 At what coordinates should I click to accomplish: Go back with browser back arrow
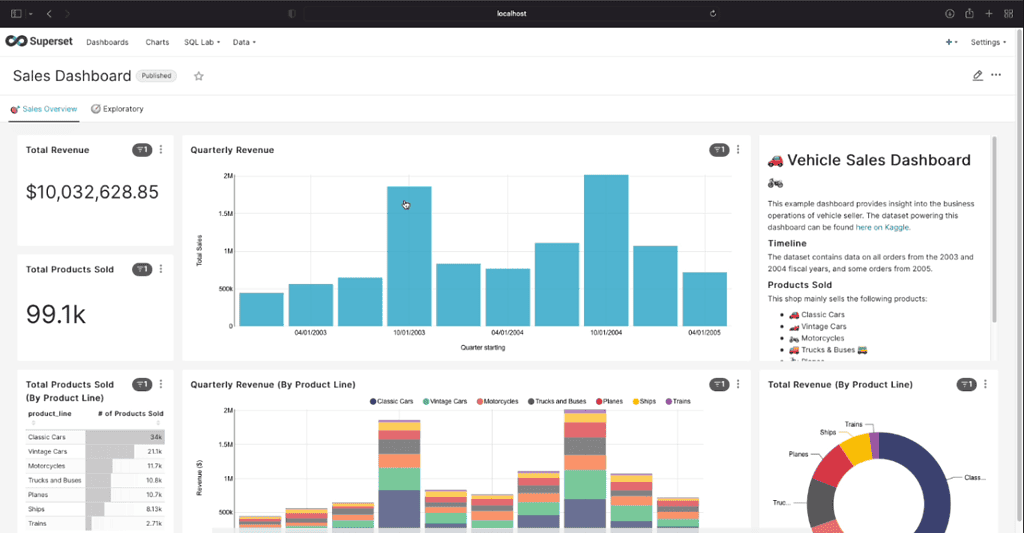[49, 13]
